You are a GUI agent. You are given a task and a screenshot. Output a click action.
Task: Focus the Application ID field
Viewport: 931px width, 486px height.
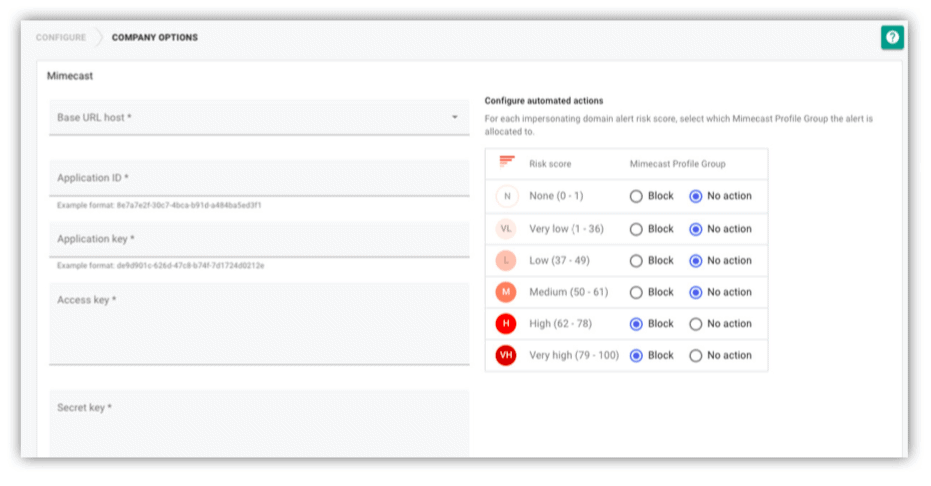pos(259,178)
